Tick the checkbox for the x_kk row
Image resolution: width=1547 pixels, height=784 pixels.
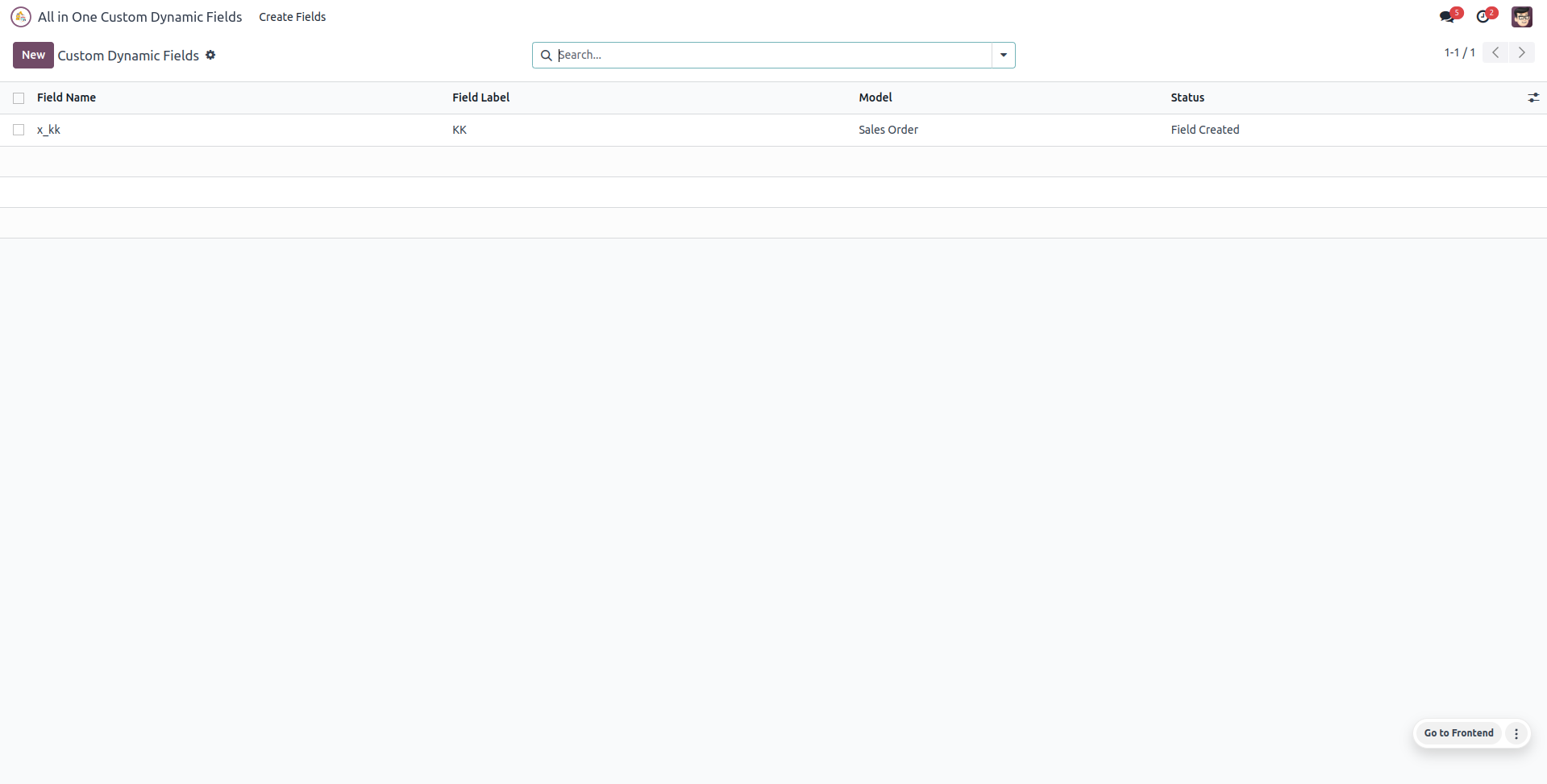(19, 130)
